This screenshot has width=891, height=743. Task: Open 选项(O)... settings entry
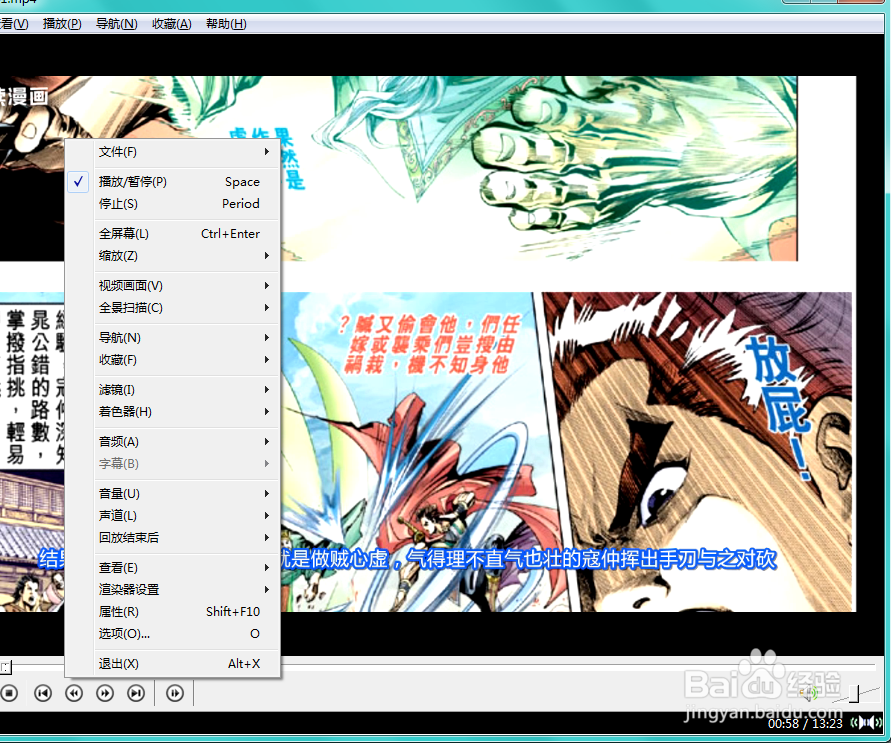[173, 633]
